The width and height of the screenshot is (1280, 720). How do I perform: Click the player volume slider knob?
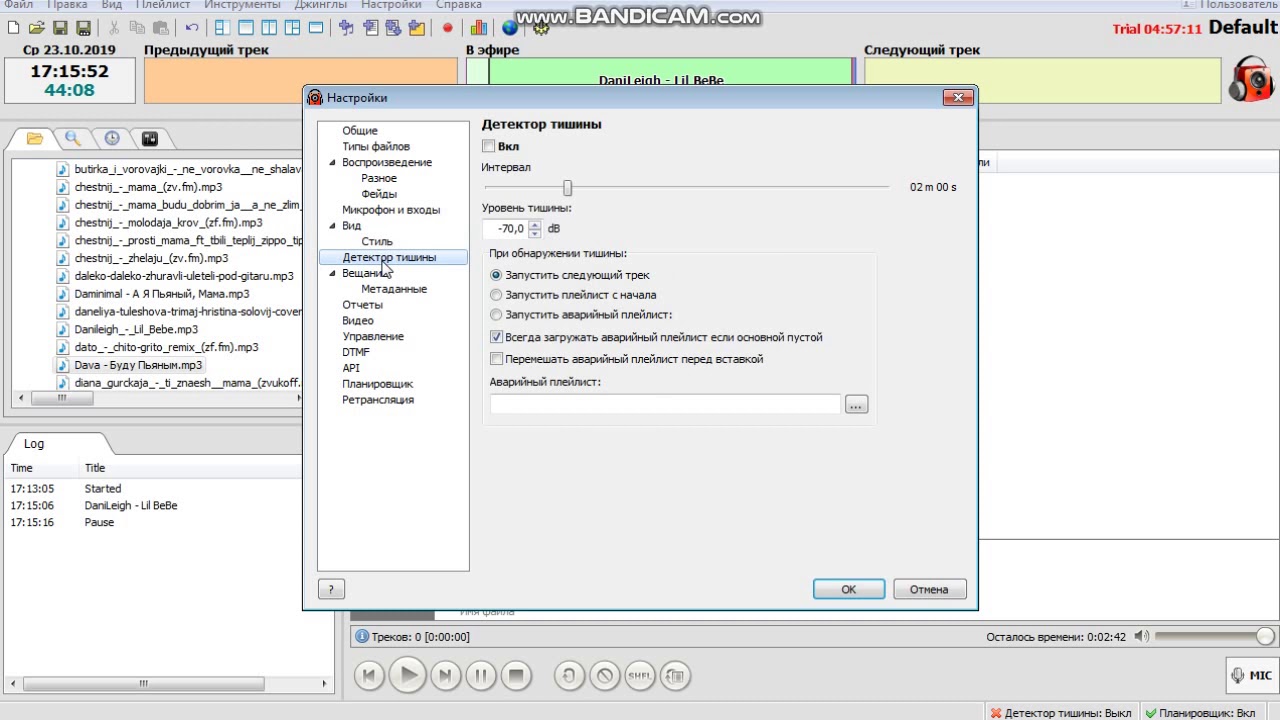1265,636
